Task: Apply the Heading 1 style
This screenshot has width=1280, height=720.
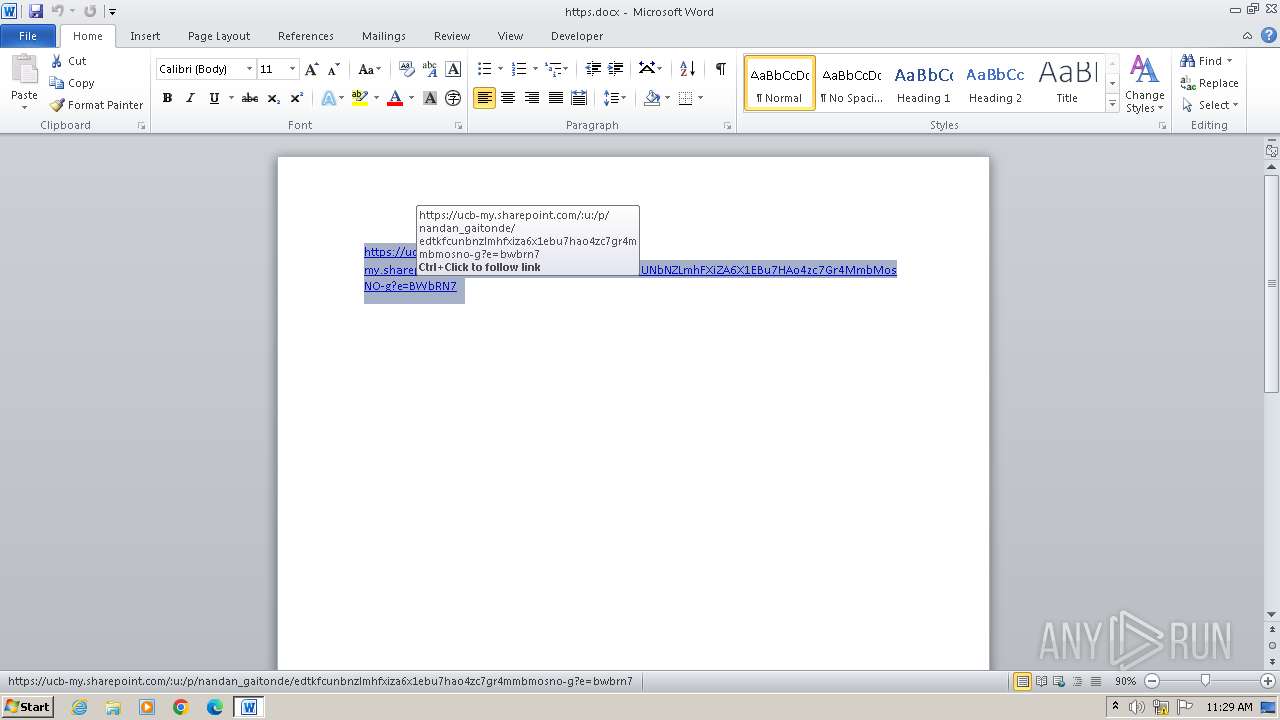Action: (923, 83)
